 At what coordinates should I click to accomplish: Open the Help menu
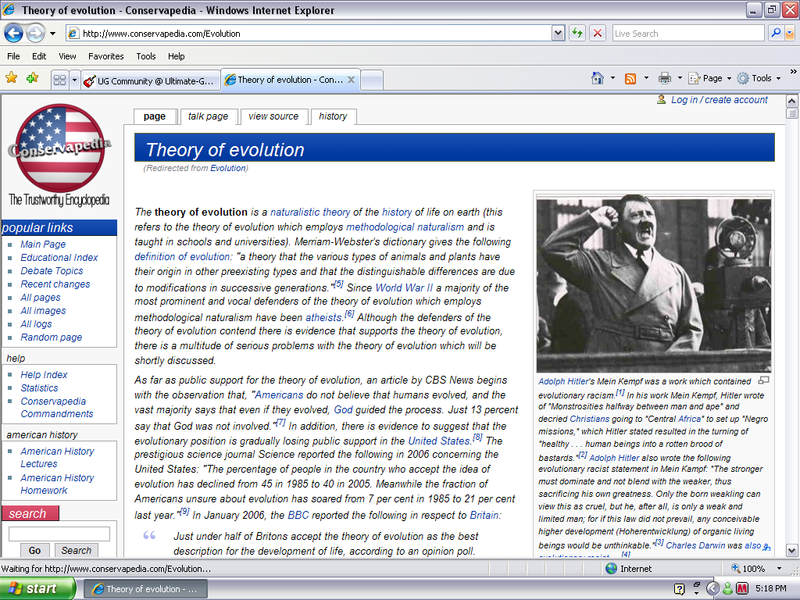tap(176, 56)
